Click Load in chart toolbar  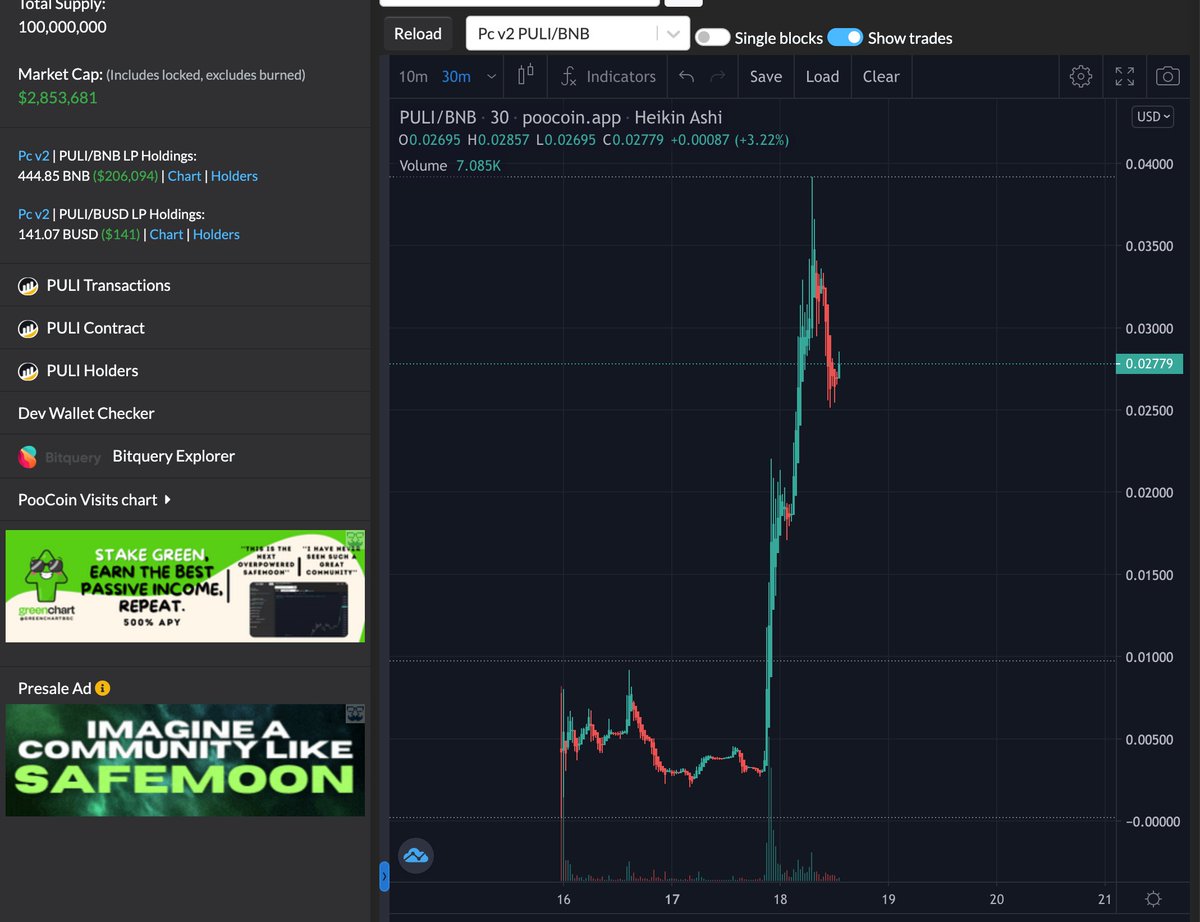(822, 76)
